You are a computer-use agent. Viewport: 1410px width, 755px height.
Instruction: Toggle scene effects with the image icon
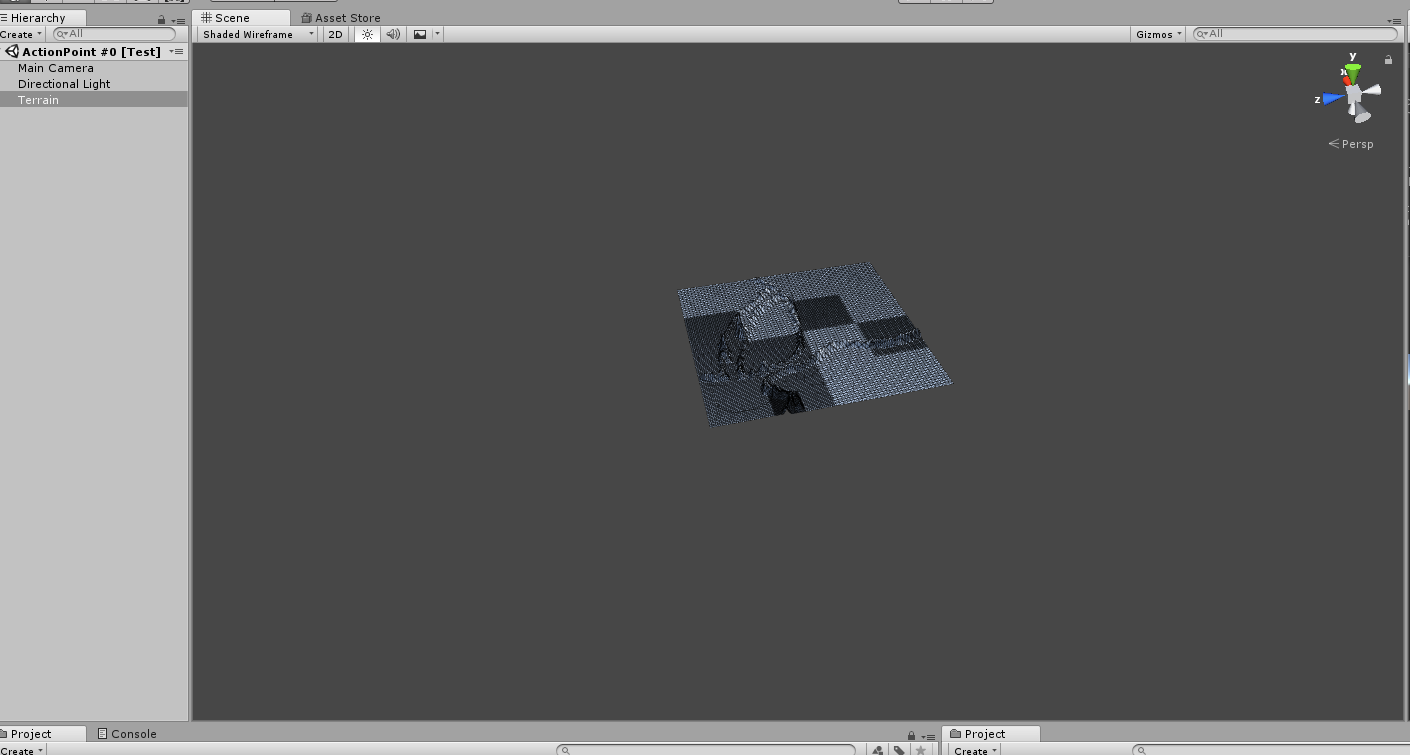(x=420, y=34)
